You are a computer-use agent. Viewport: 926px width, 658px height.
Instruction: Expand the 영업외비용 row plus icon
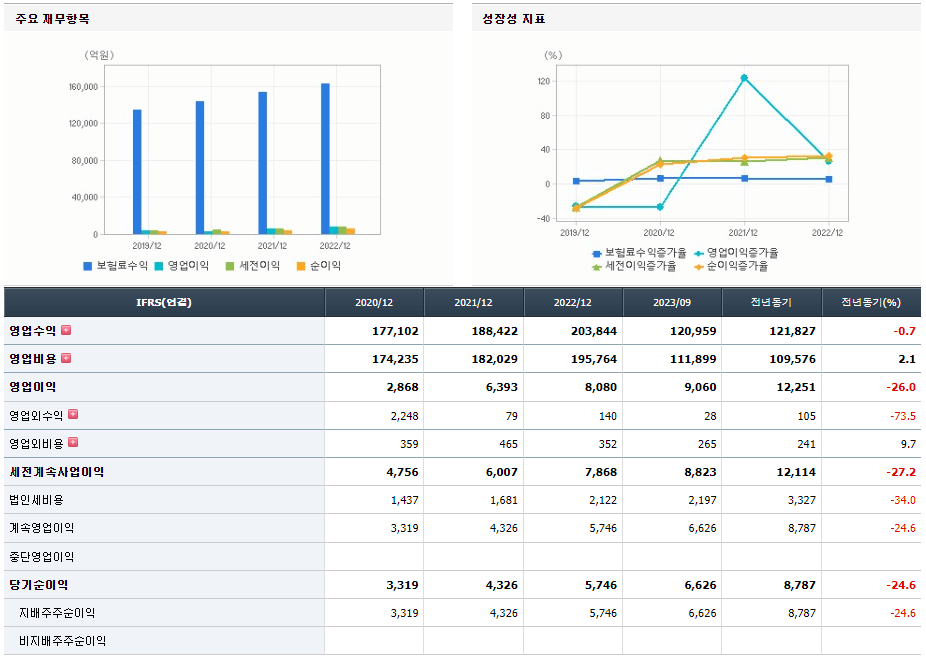tap(73, 442)
